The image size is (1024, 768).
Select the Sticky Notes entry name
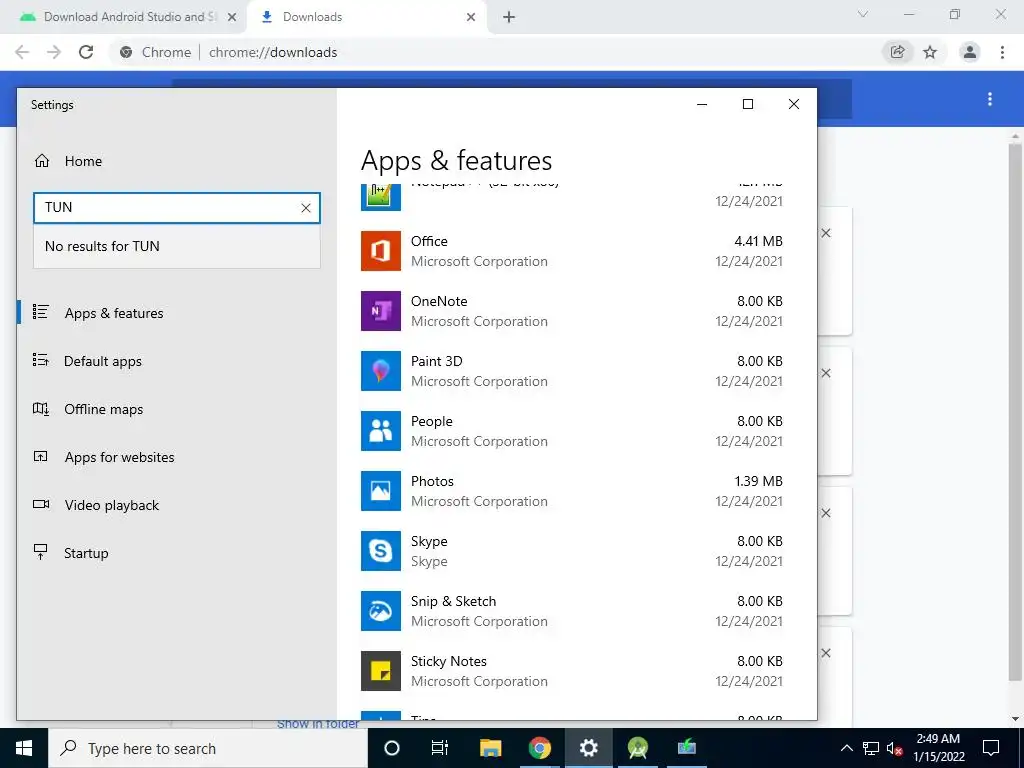click(x=449, y=661)
